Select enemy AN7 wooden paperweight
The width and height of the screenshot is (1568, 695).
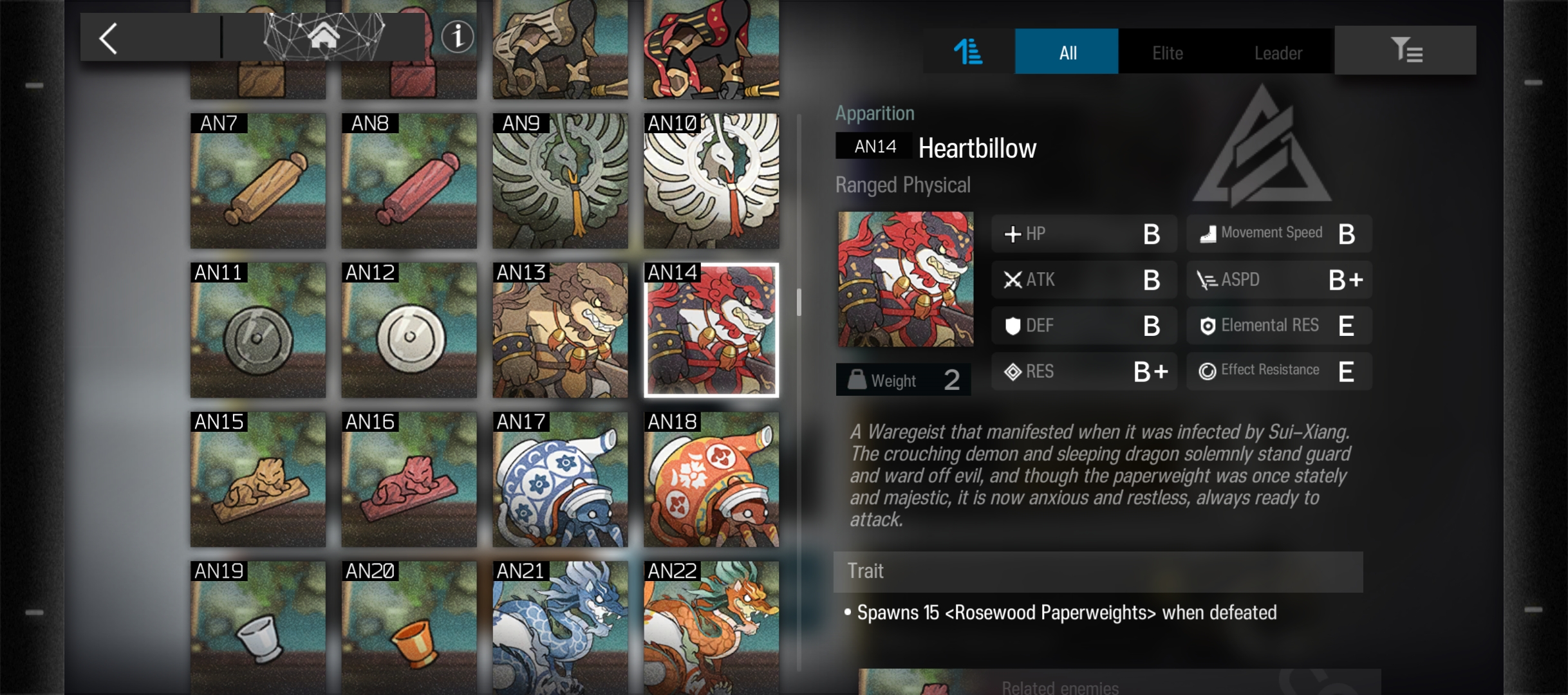tap(258, 181)
